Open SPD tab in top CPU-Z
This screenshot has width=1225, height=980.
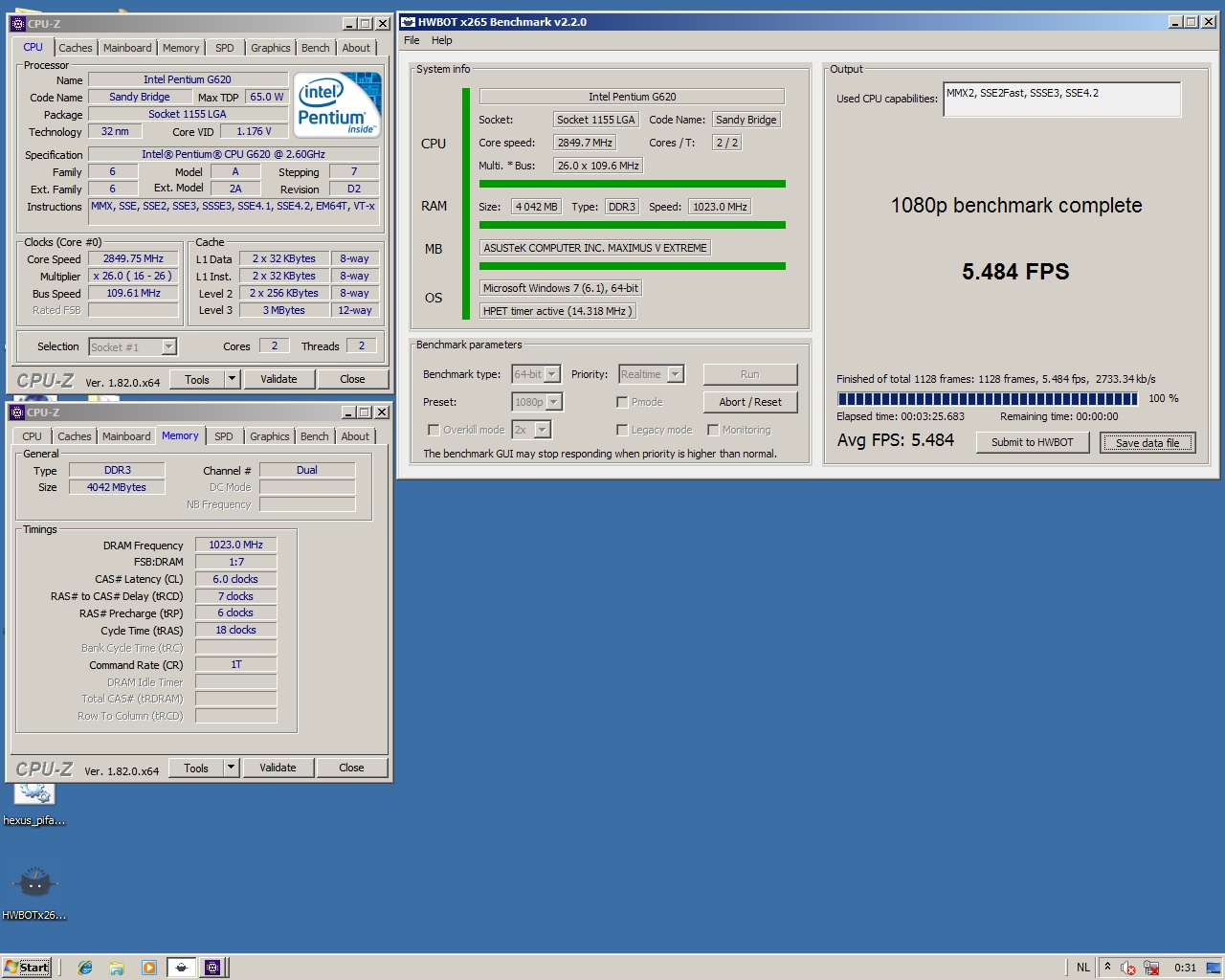225,48
